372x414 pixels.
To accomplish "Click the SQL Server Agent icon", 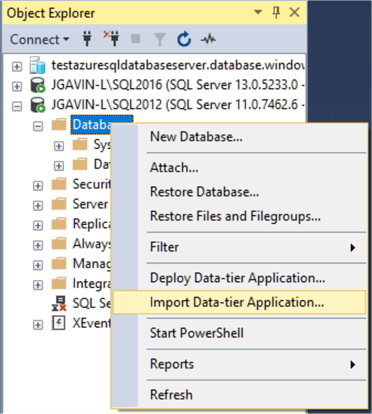I will point(59,303).
